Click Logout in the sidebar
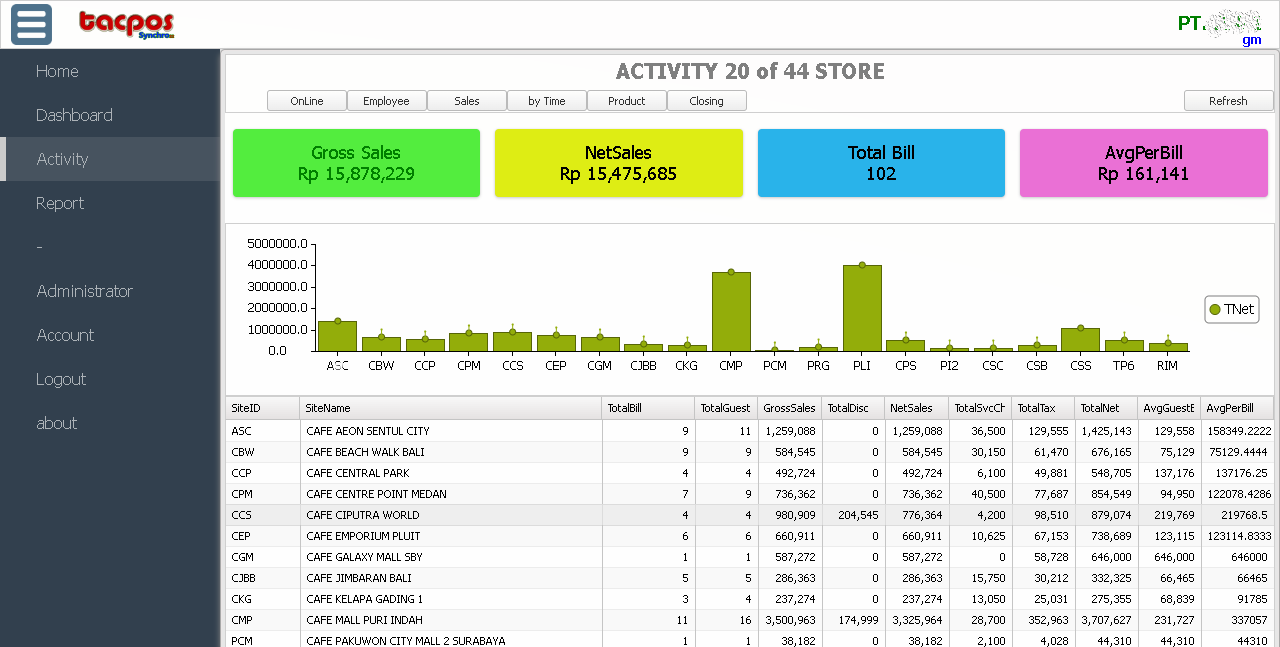Viewport: 1280px width, 647px height. [x=61, y=379]
